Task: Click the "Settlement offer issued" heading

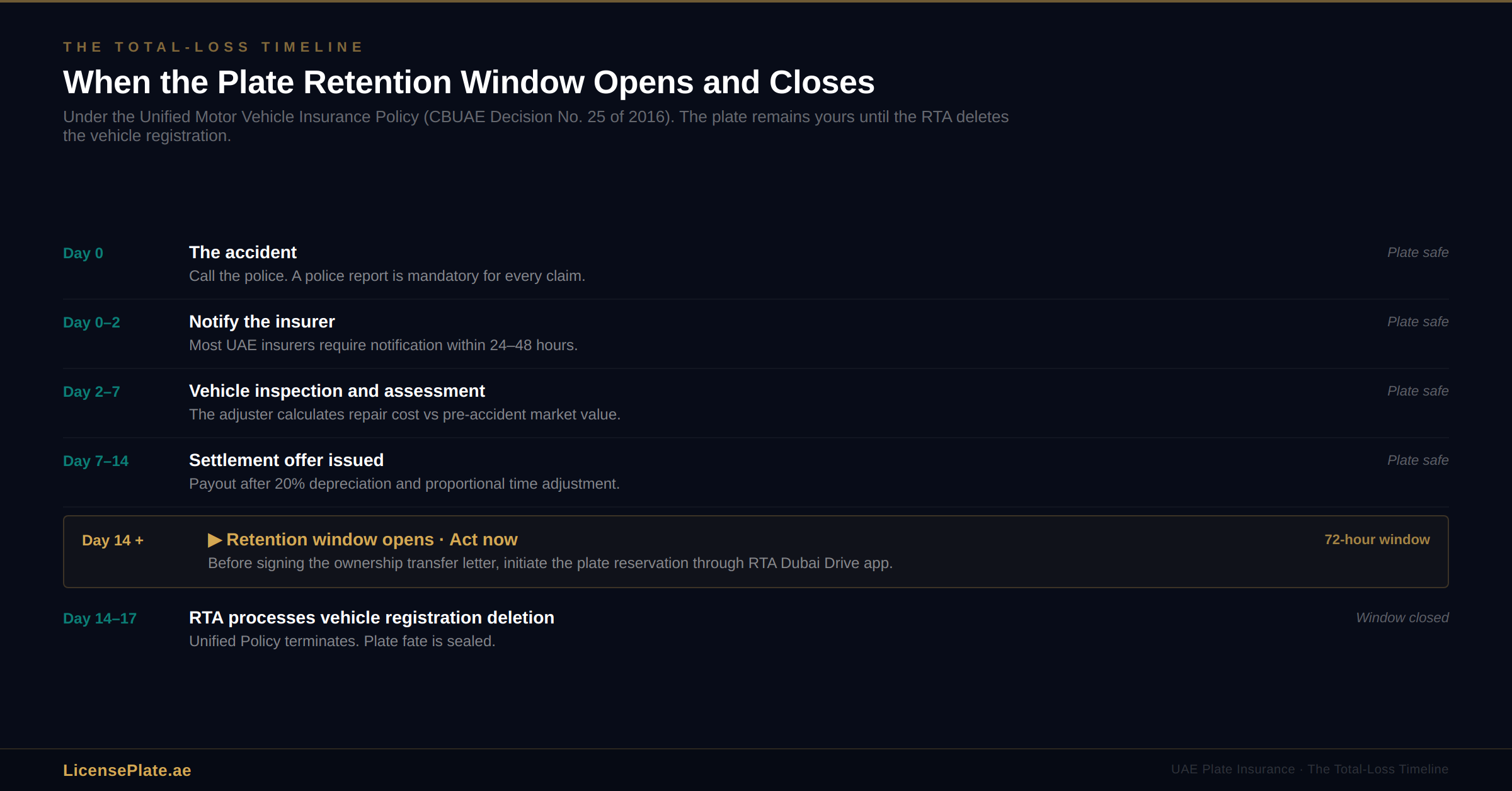Action: point(286,460)
